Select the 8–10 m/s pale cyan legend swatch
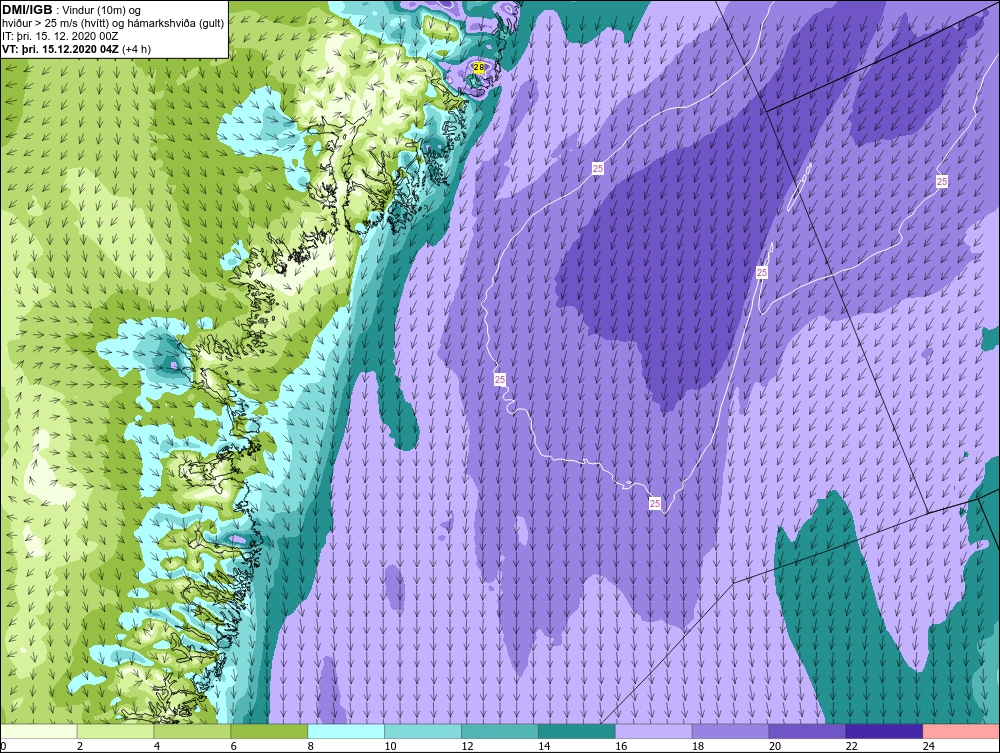This screenshot has height=753, width=1000. pos(346,731)
